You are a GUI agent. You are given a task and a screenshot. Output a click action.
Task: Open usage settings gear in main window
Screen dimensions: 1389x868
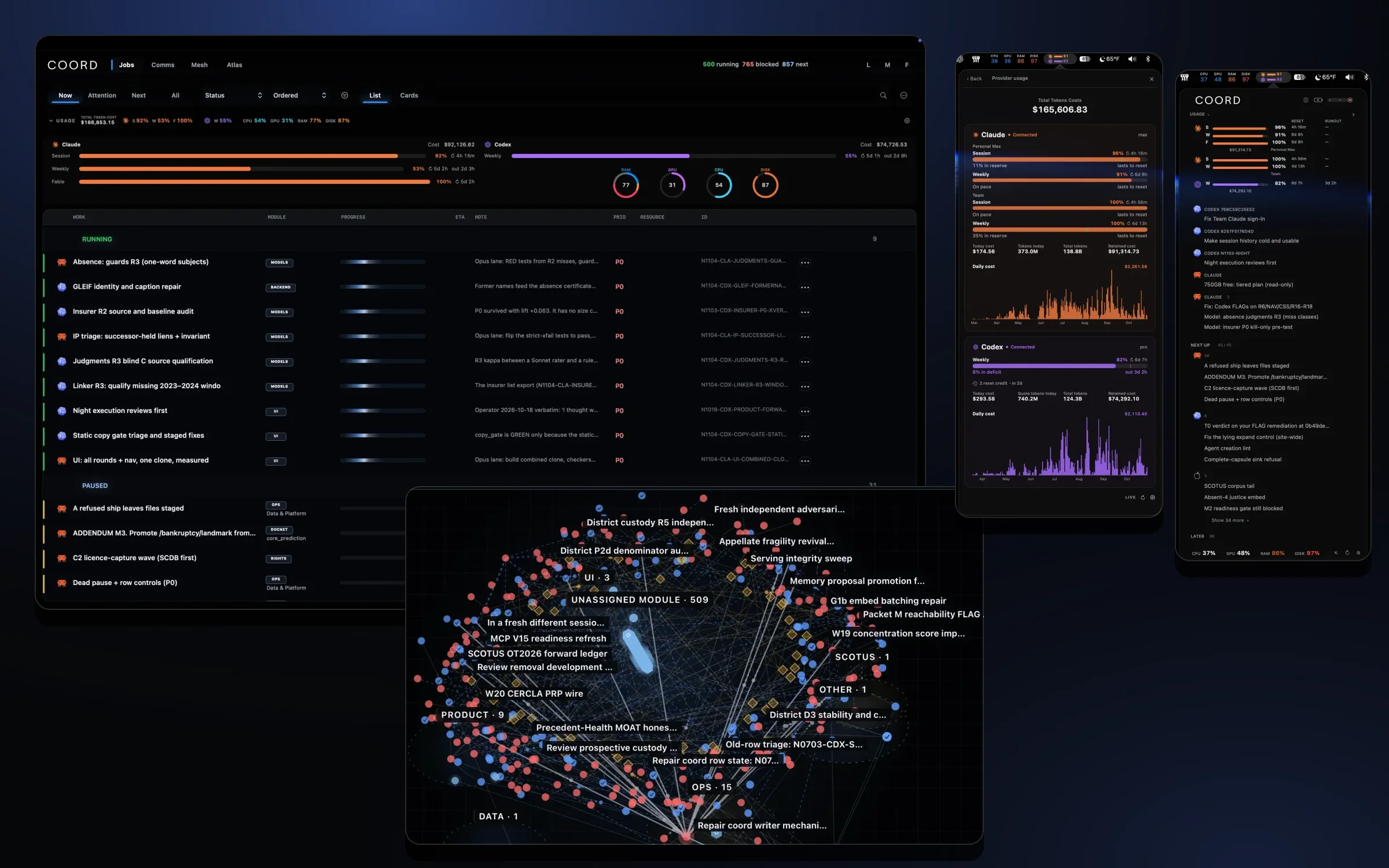click(907, 121)
